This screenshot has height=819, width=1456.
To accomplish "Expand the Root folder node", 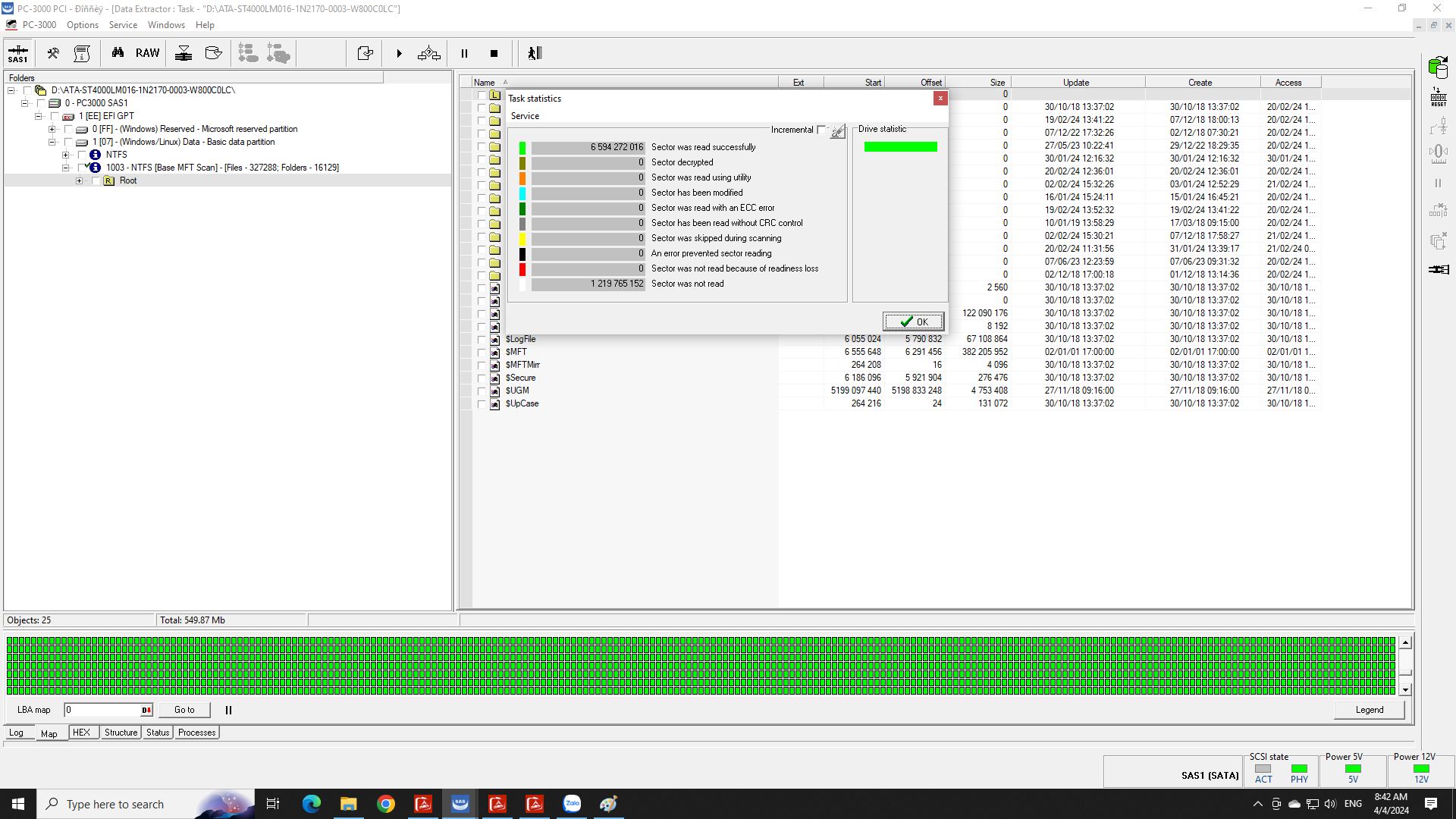I will (x=79, y=180).
